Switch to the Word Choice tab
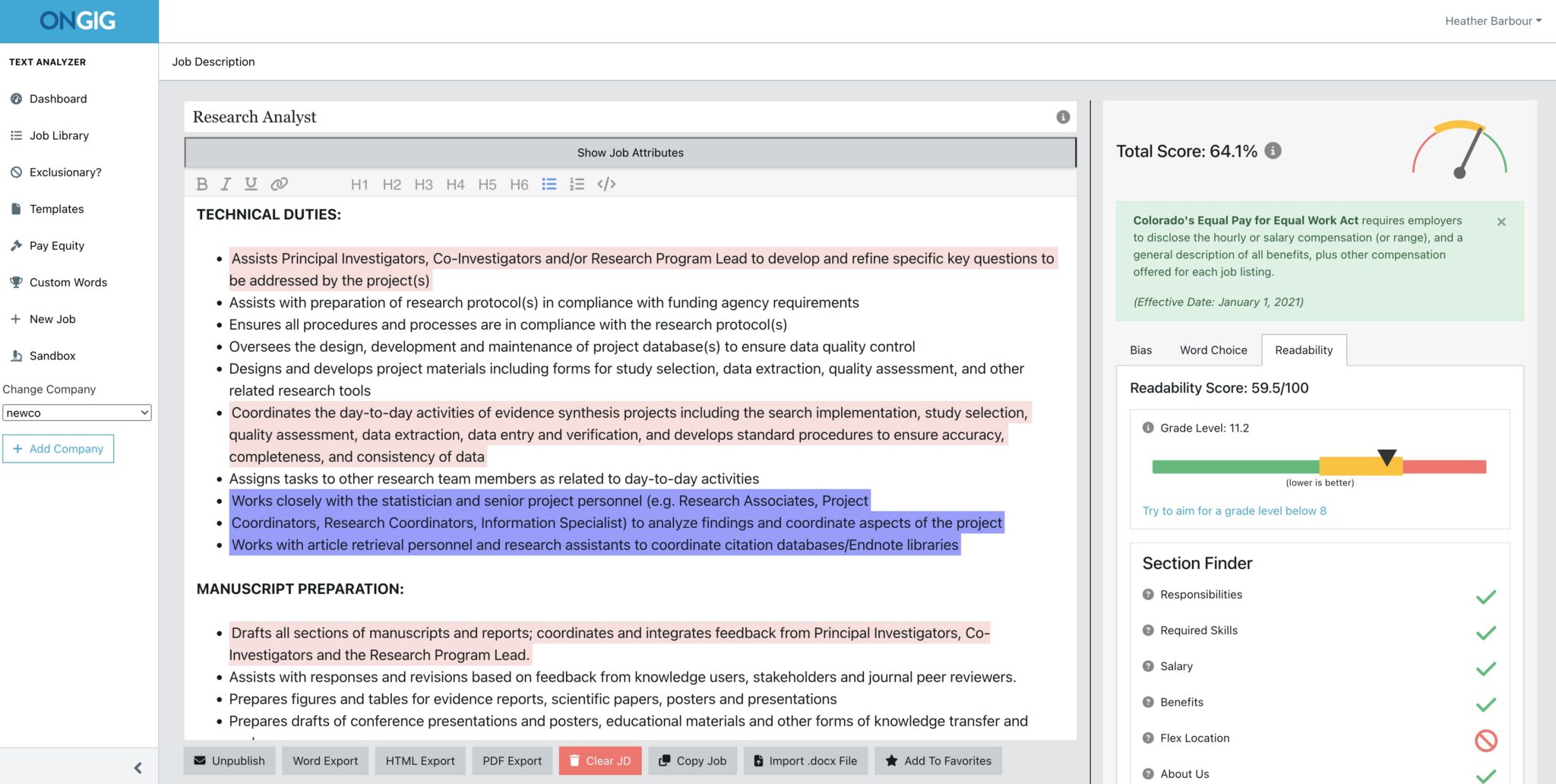 point(1213,349)
